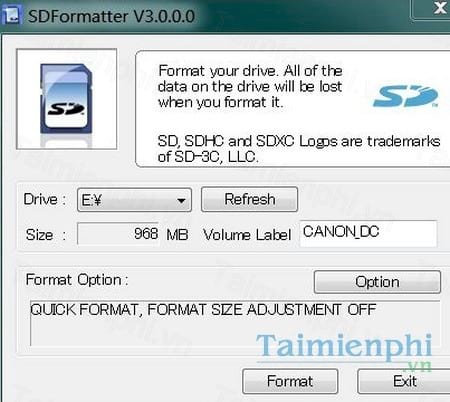Open the Option button for format settings
The image size is (450, 402).
tap(377, 282)
